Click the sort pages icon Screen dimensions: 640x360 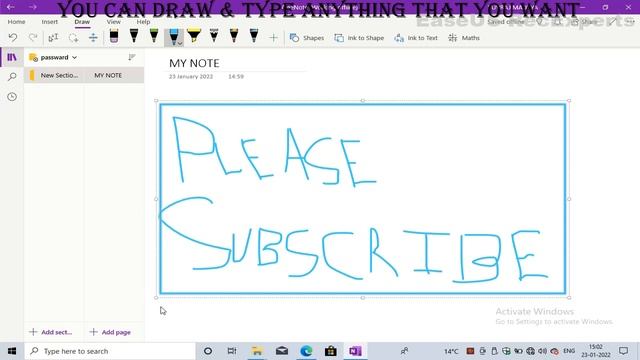[131, 57]
